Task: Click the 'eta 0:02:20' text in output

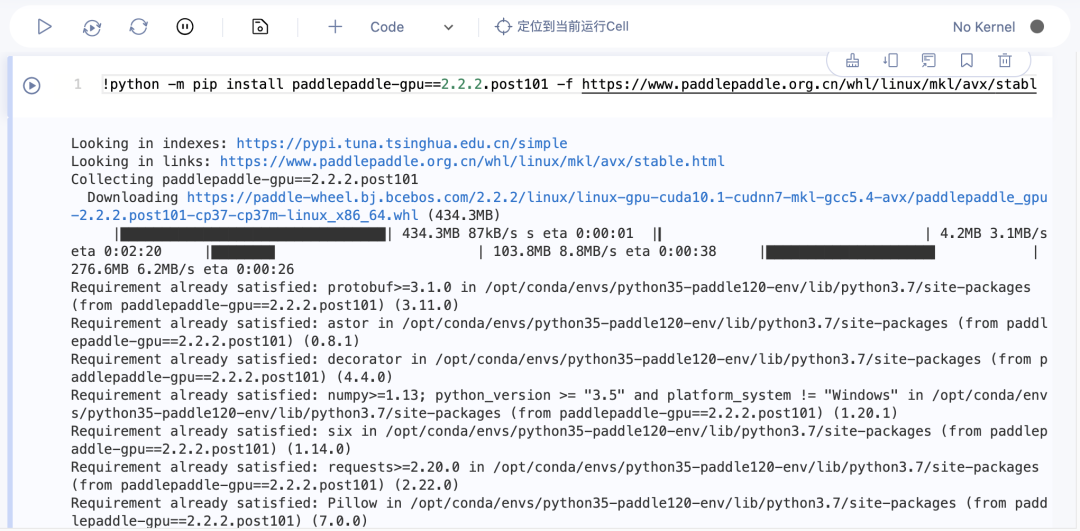Action: (x=116, y=252)
